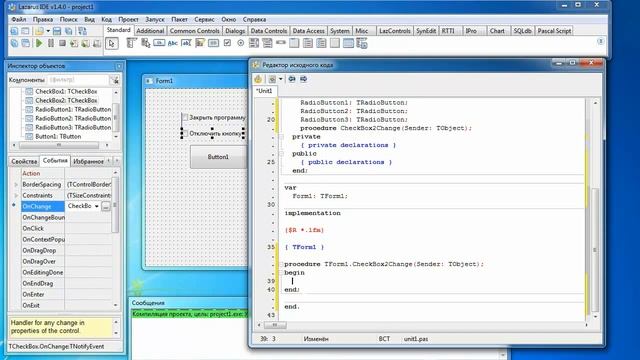Pick the TMemo component in the palette

click(x=200, y=43)
